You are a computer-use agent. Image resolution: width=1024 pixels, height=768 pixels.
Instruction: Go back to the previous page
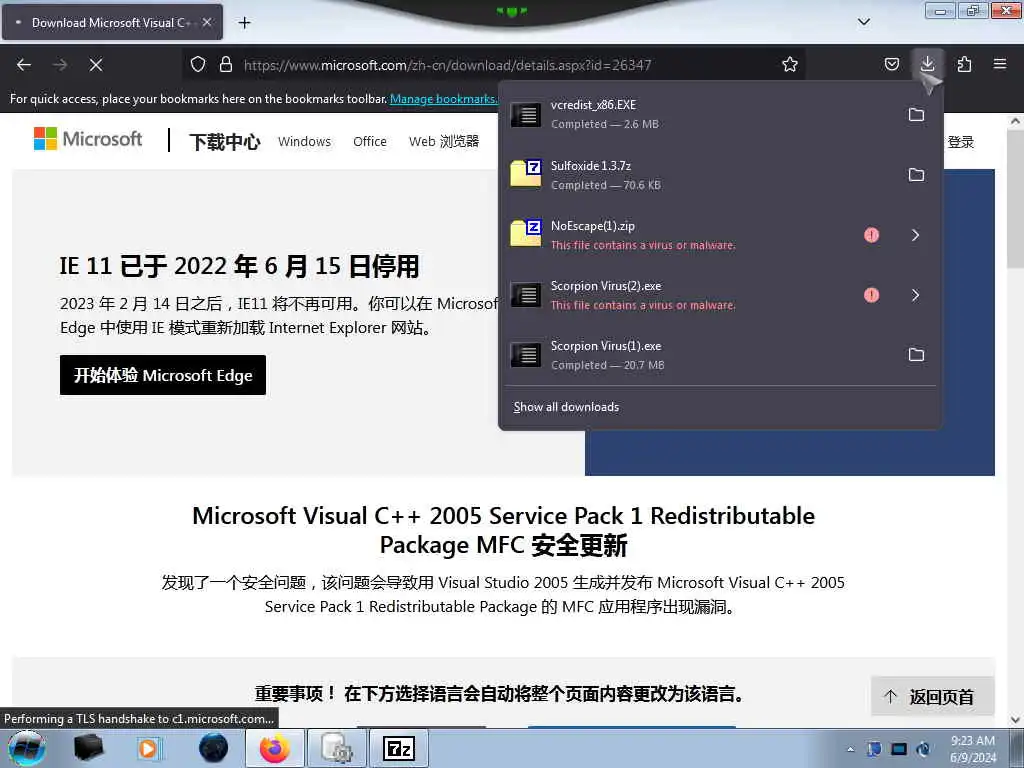(x=24, y=65)
